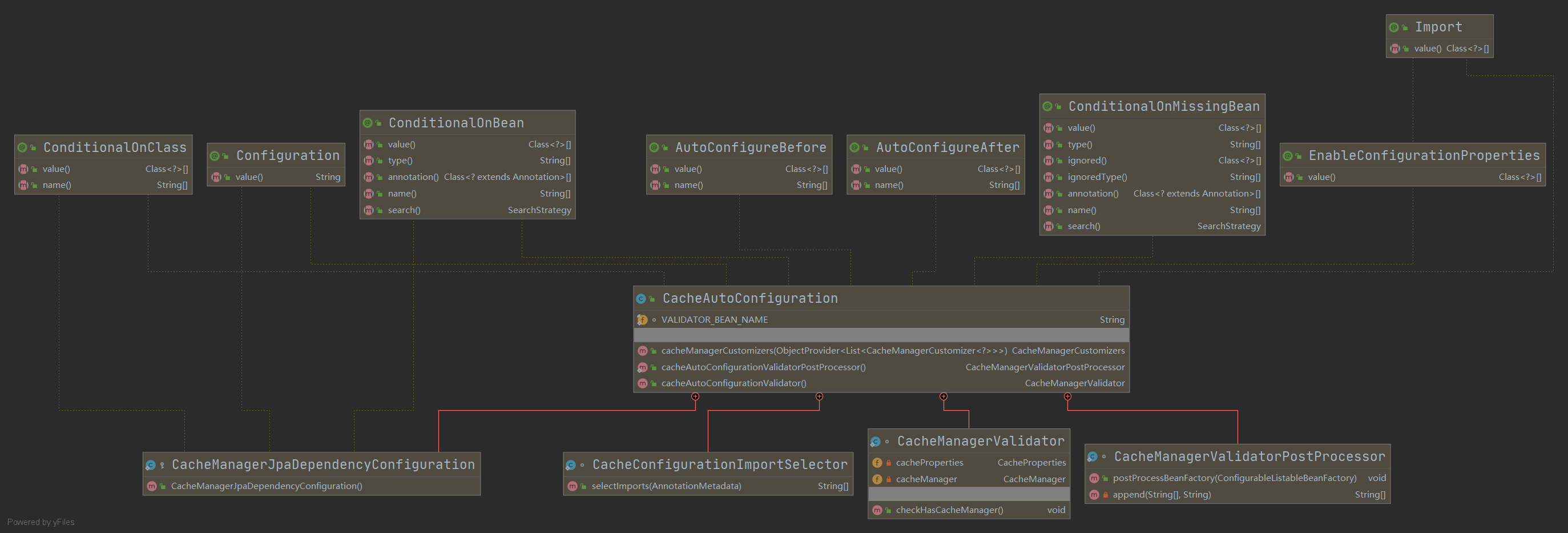The image size is (1568, 533).
Task: Click name() in AutoConfigureBefore
Action: coord(688,185)
